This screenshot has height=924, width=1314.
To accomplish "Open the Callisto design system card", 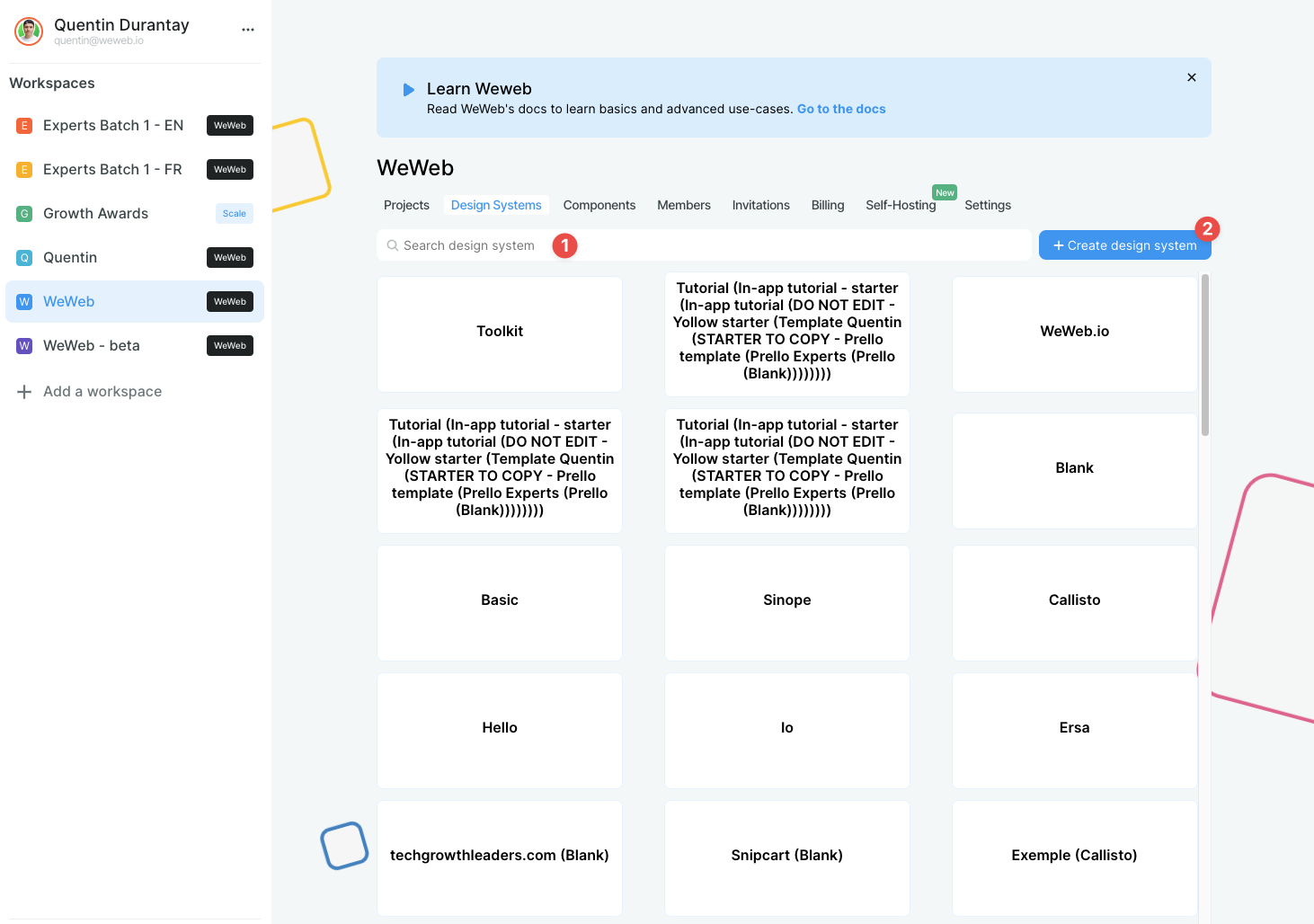I will (1075, 602).
